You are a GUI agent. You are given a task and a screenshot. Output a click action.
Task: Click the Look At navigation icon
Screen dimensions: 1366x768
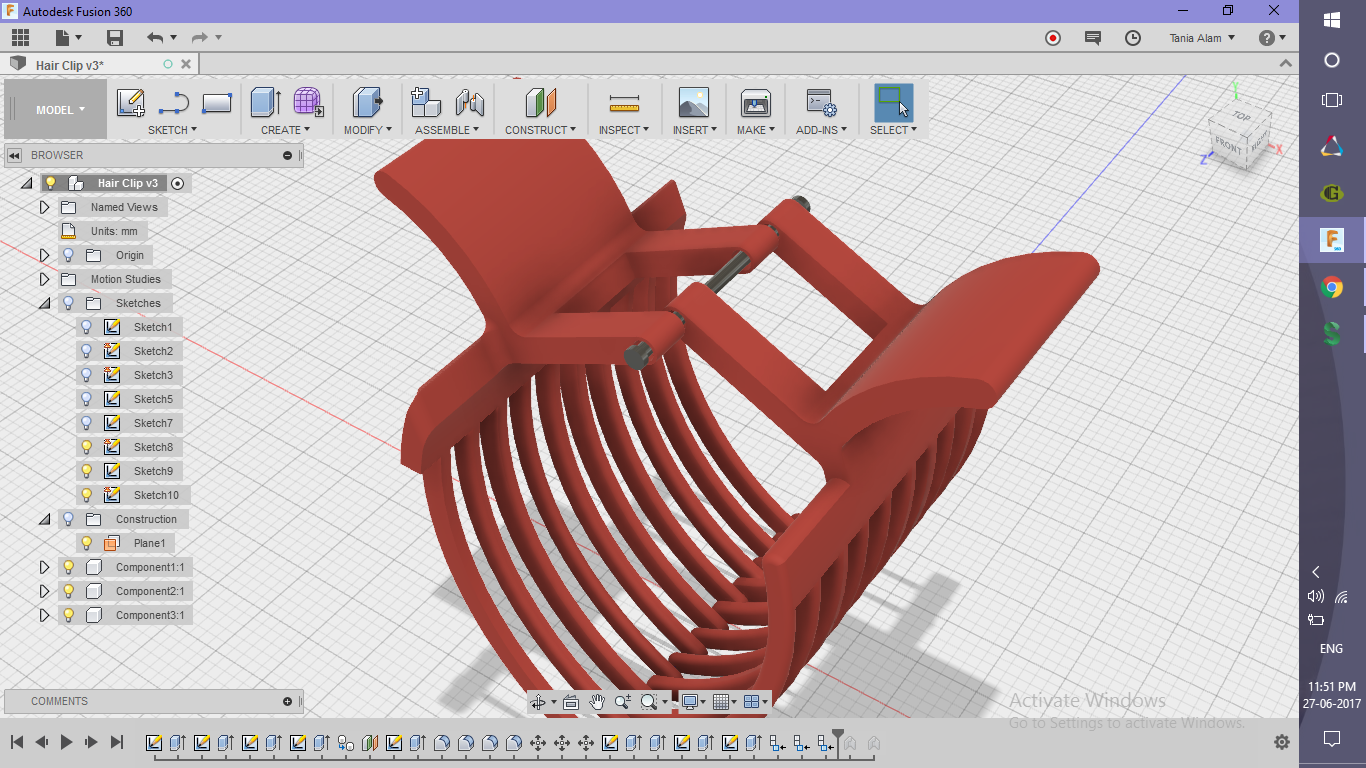point(571,702)
